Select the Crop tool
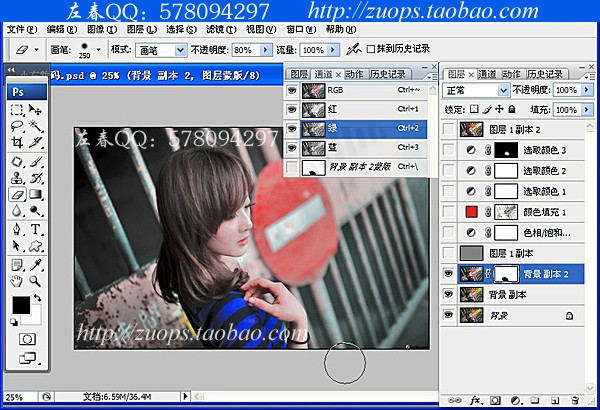Image resolution: width=600 pixels, height=410 pixels. (17, 142)
